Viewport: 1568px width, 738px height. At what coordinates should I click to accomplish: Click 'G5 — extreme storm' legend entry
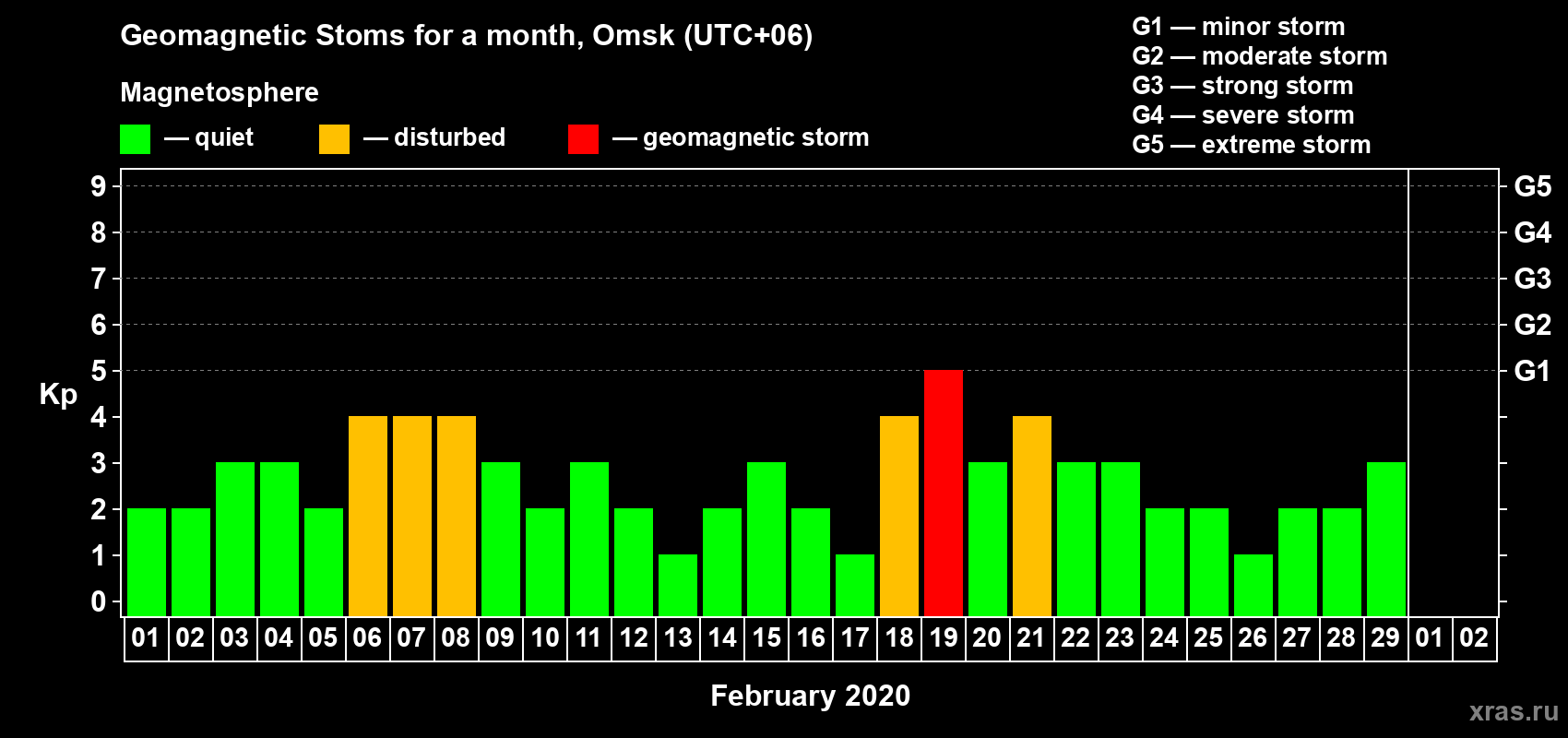1252,145
